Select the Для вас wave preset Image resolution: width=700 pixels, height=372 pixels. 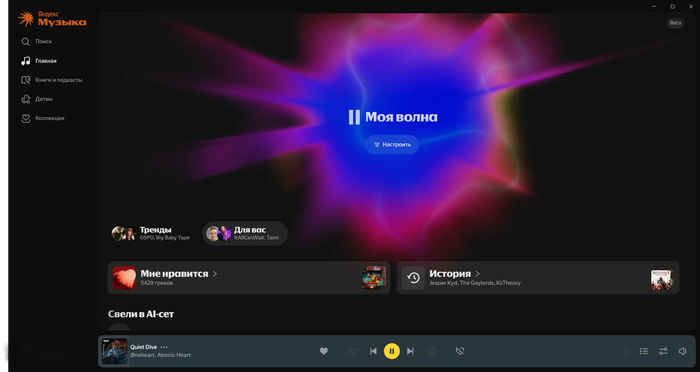[245, 233]
